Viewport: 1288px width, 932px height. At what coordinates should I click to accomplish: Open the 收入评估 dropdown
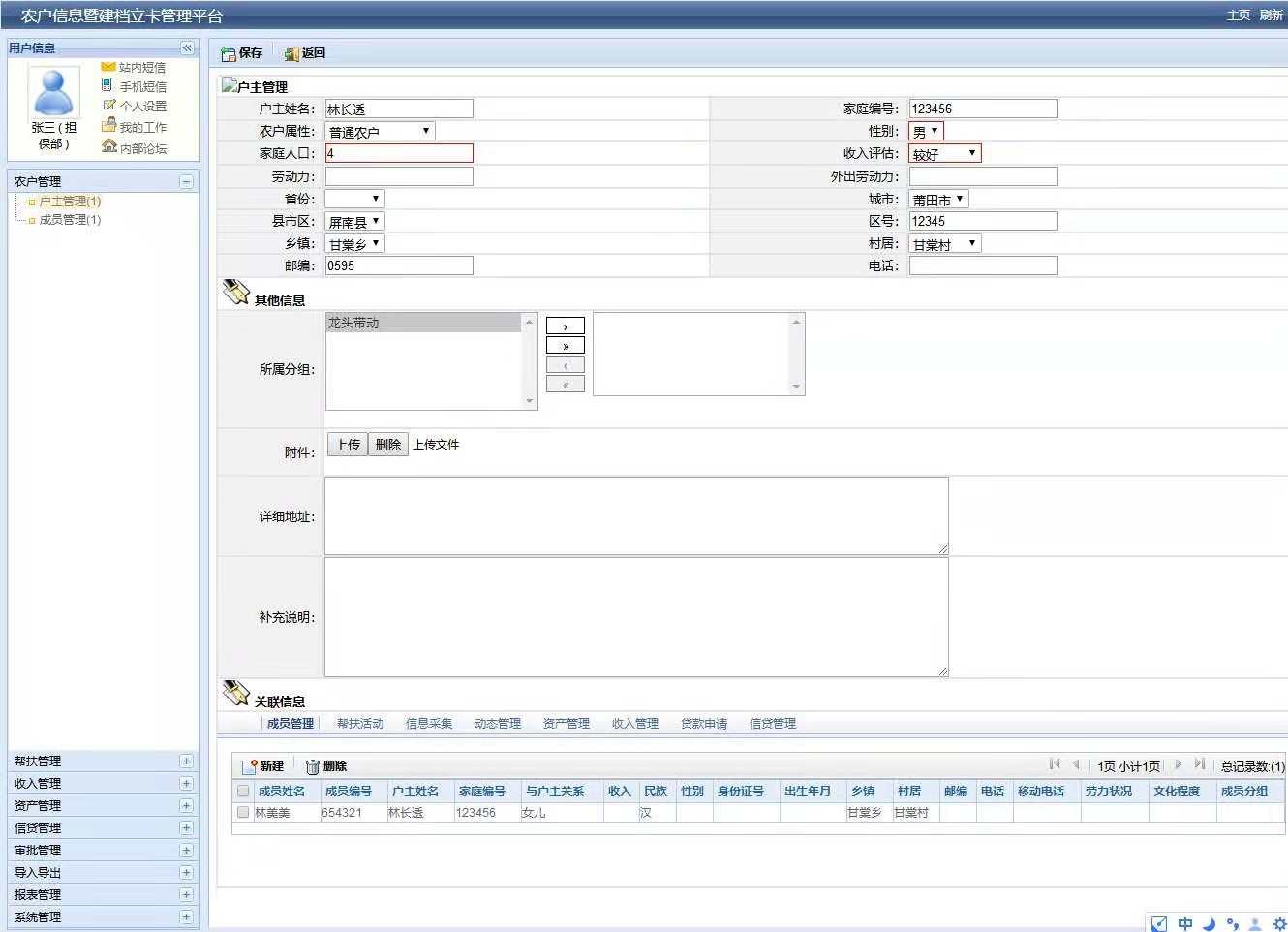click(x=944, y=153)
